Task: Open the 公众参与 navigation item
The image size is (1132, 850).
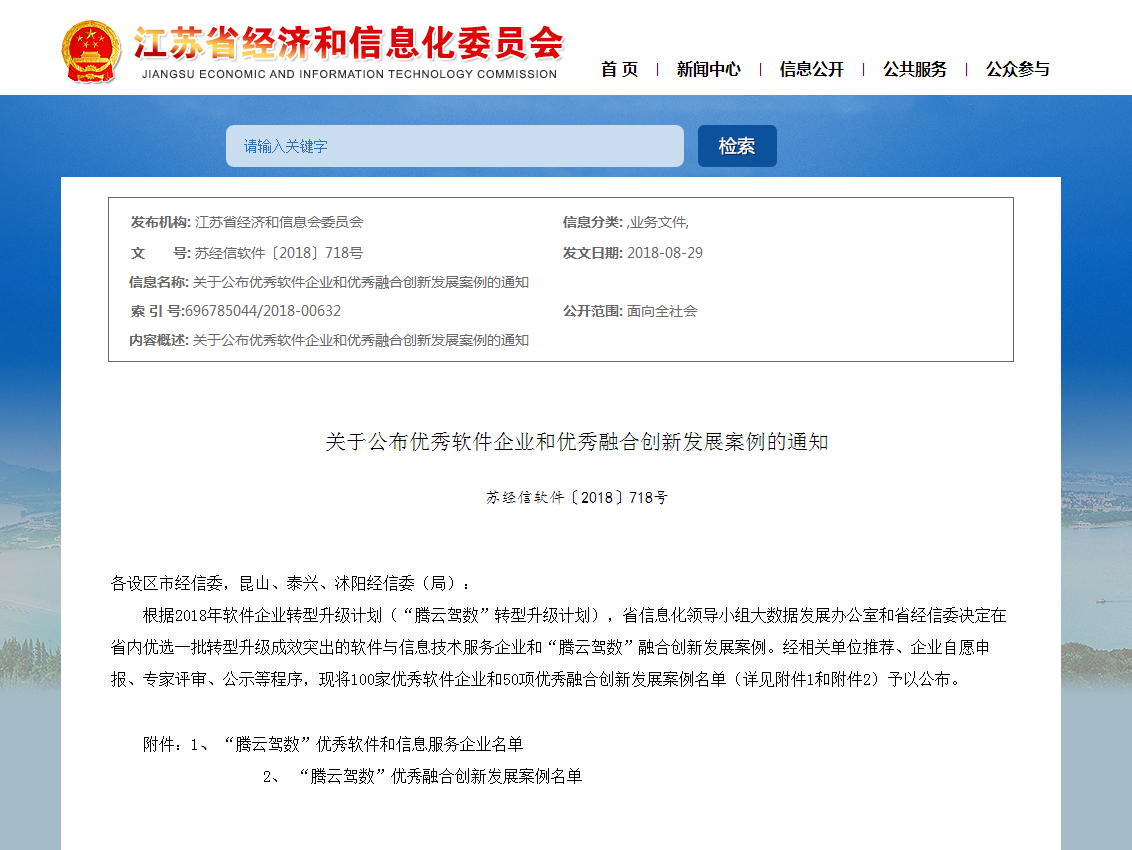Action: coord(1017,69)
